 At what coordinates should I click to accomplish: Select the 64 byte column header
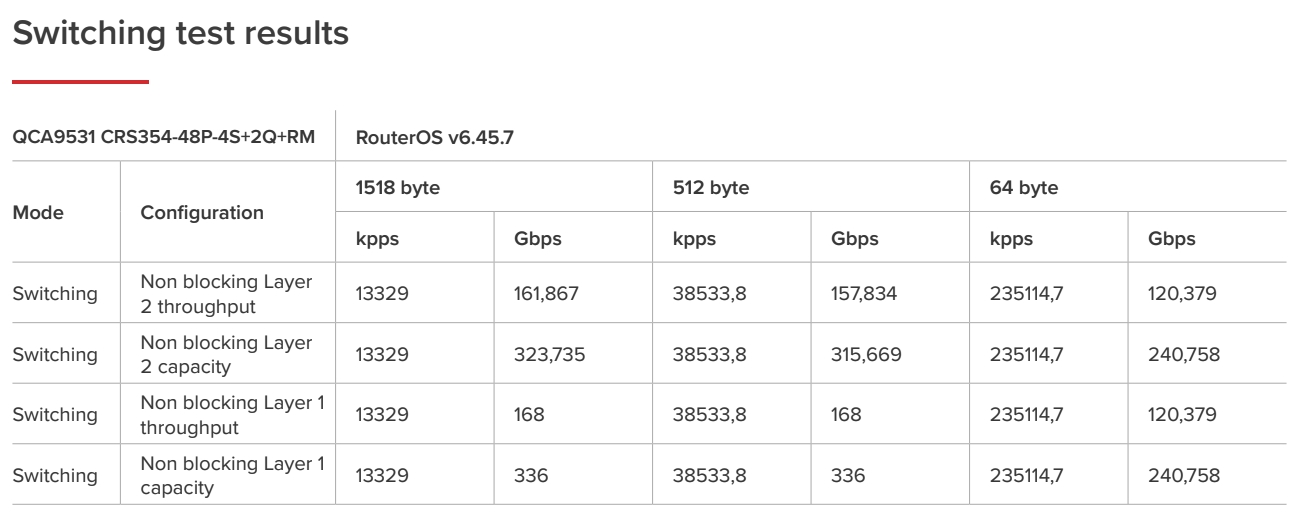coord(1024,187)
